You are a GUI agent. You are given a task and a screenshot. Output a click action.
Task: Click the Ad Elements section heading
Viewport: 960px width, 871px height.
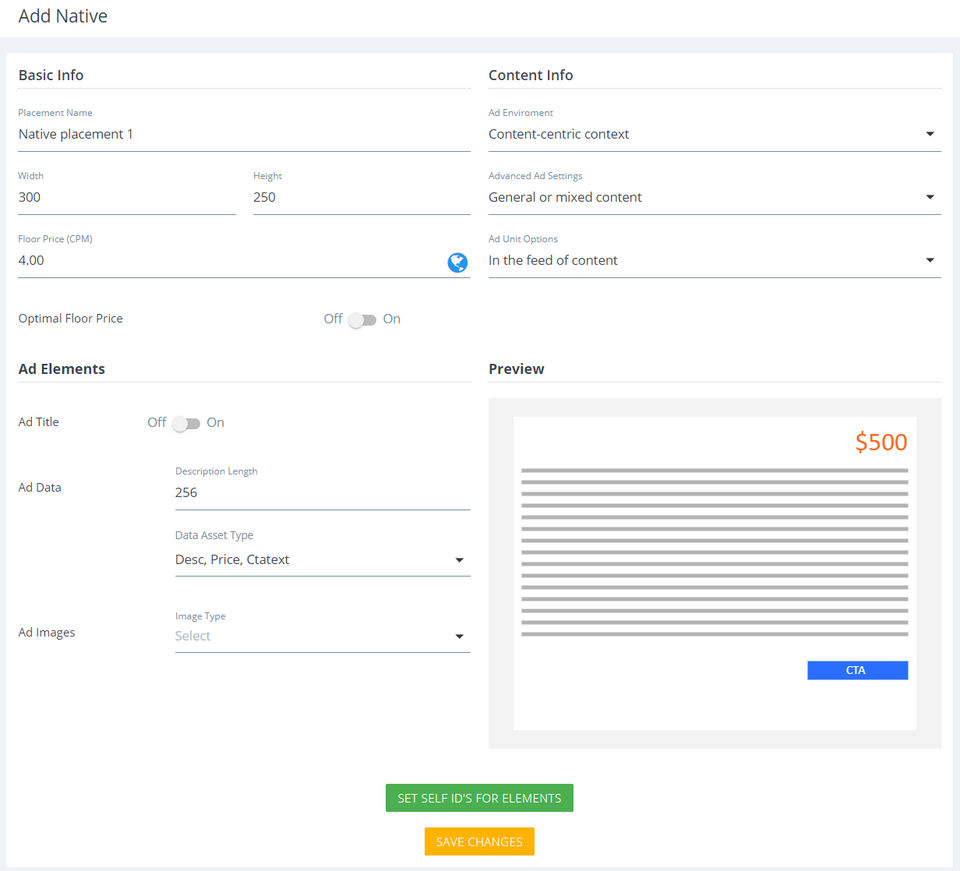(x=62, y=369)
